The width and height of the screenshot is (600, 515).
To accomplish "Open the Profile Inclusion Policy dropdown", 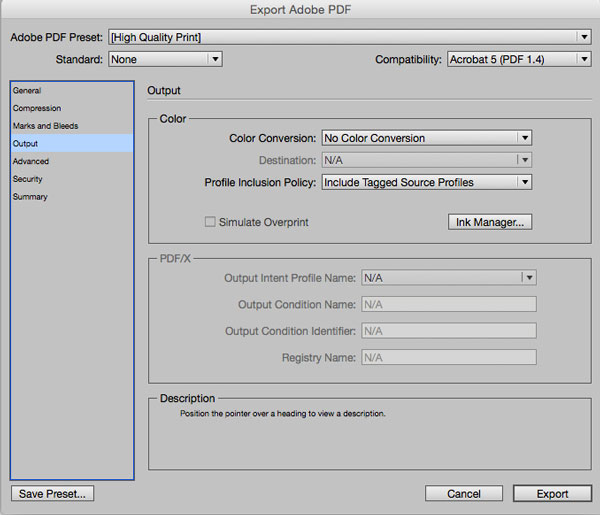I will (x=427, y=182).
